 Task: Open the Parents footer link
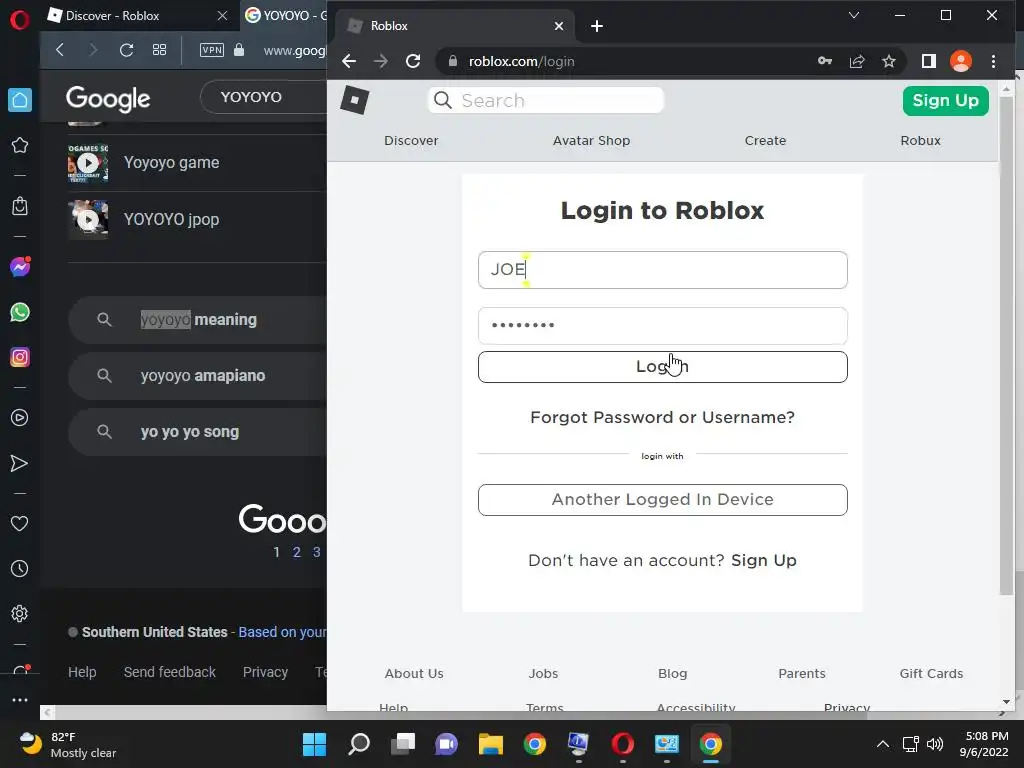[x=801, y=673]
